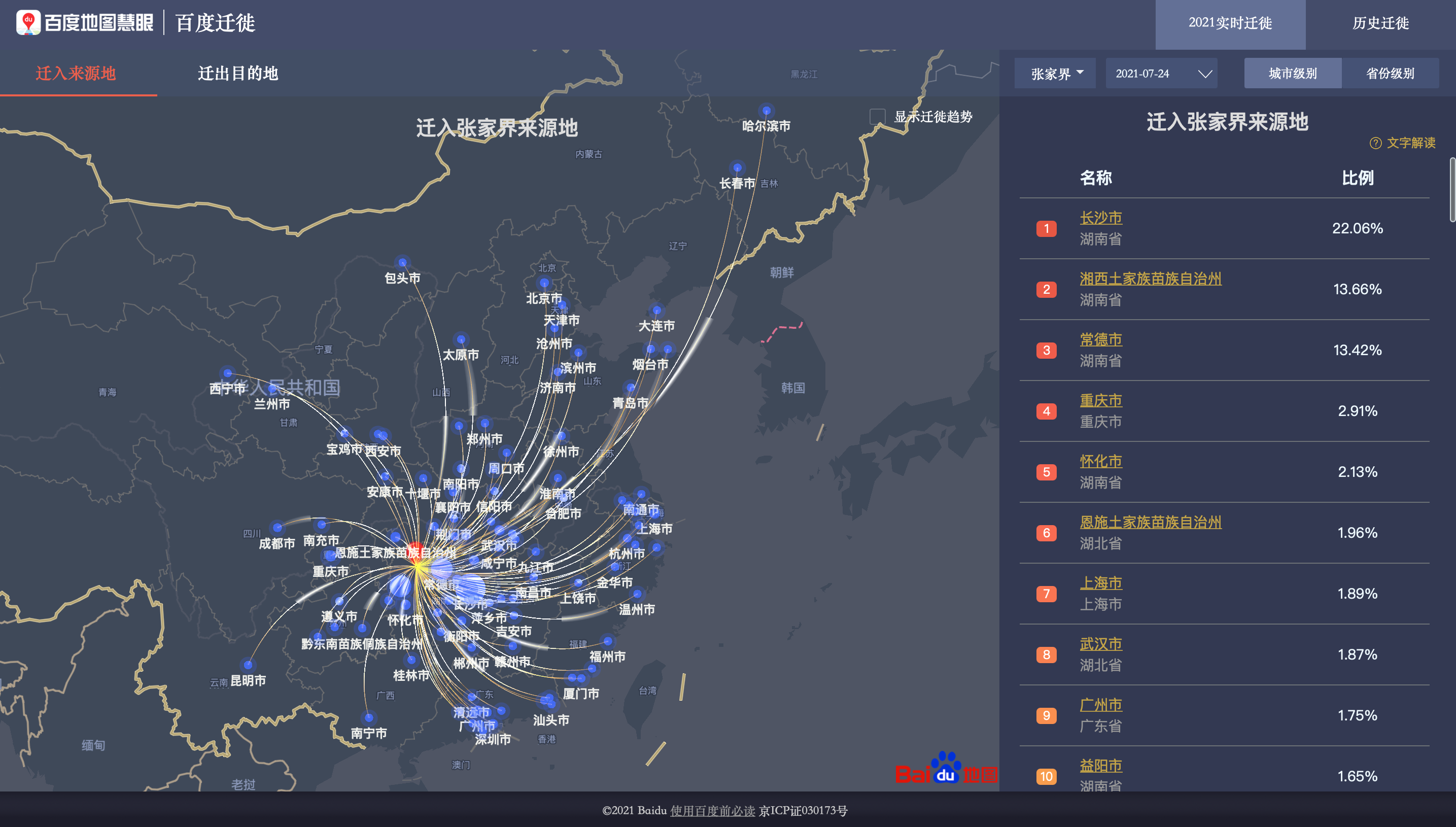Click the 长春市 map marker dot
This screenshot has height=827, width=1456.
click(737, 167)
